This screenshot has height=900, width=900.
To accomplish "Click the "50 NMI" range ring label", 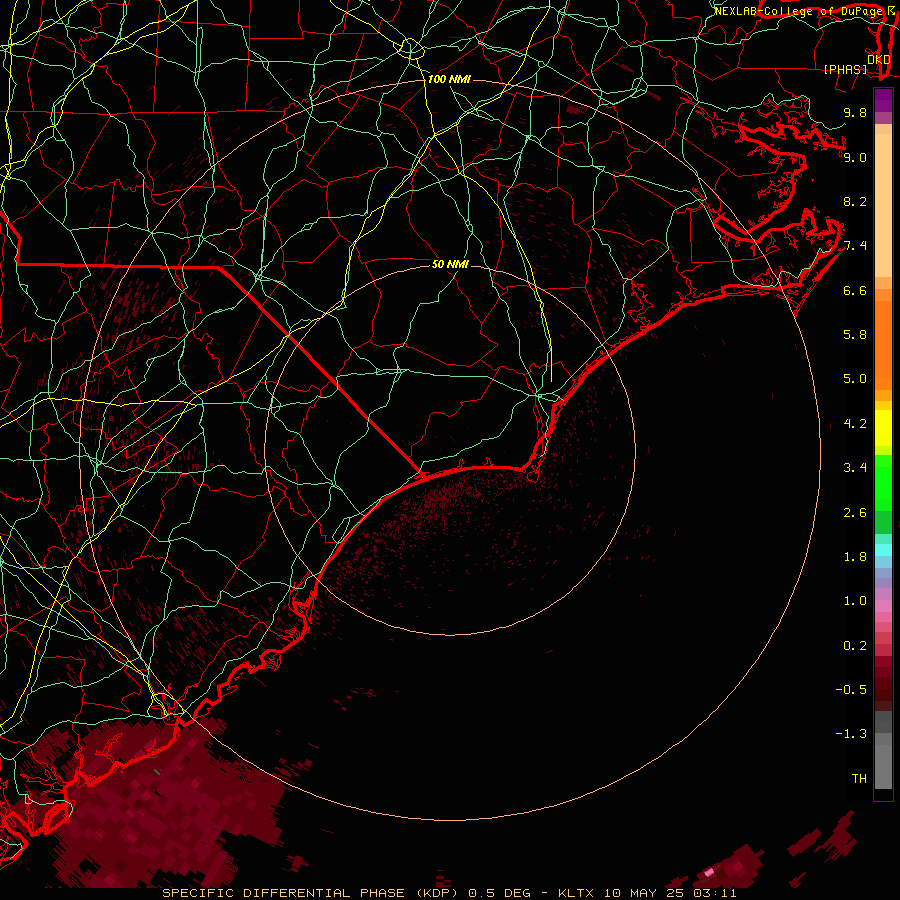I will [450, 264].
